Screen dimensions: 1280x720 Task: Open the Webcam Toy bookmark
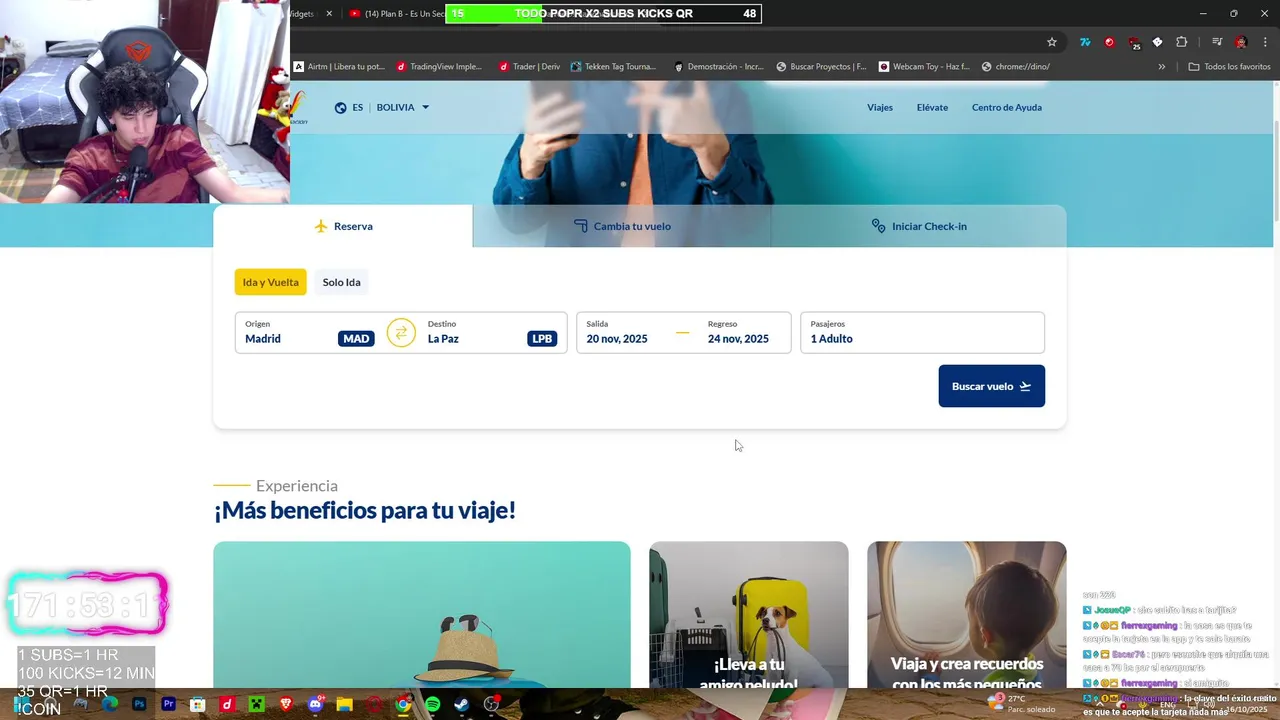(x=924, y=67)
